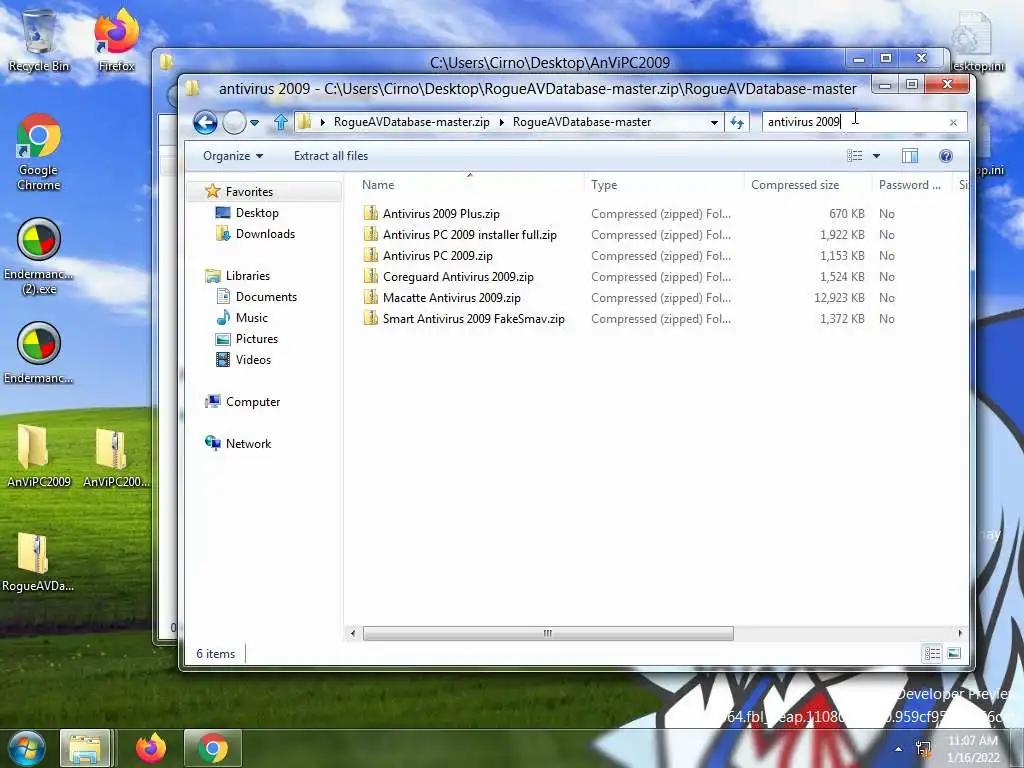Toggle the preview pane button
The width and height of the screenshot is (1024, 768).
pos(910,155)
